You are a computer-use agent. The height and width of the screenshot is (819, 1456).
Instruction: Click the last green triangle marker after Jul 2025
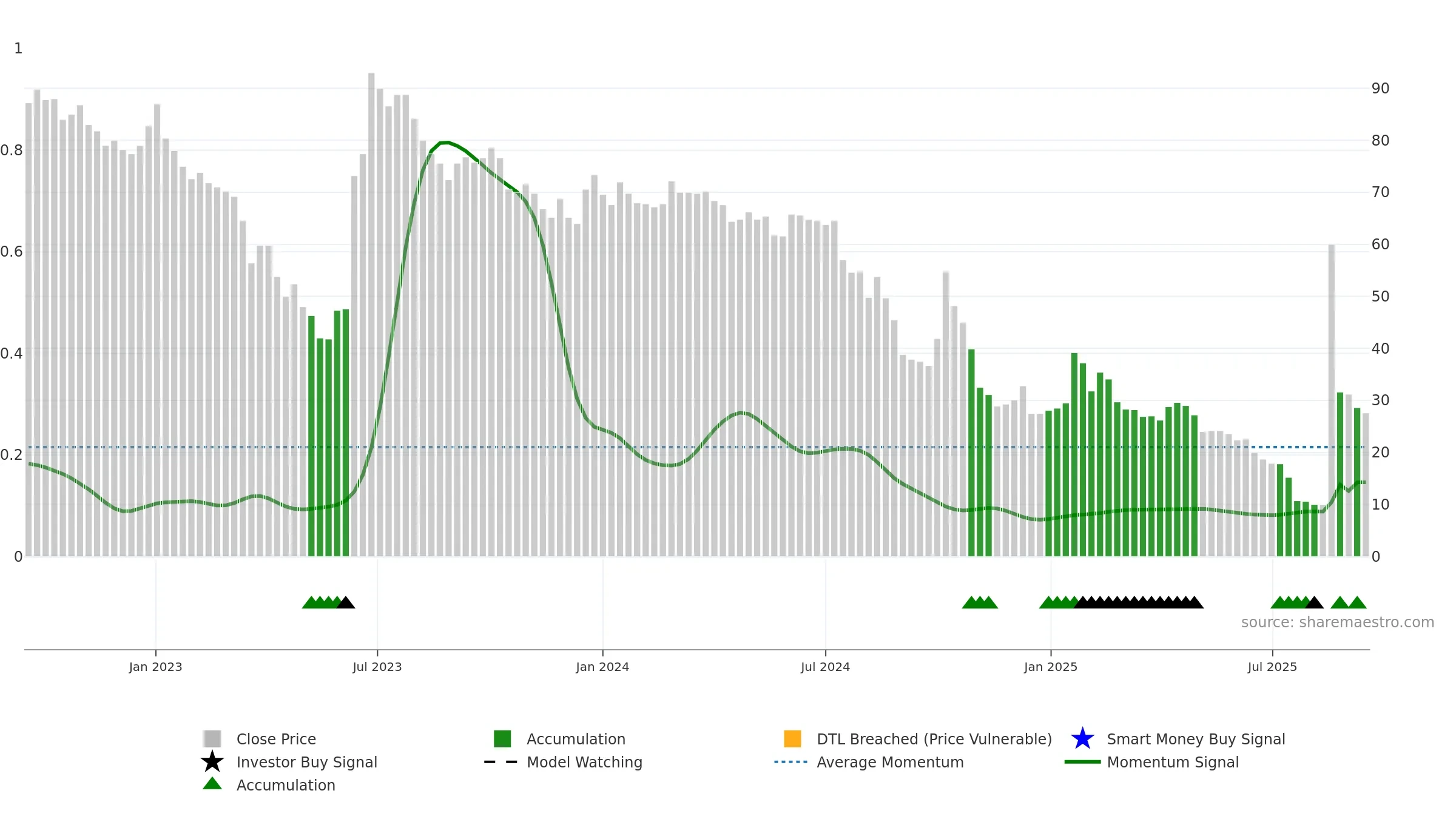1357,602
